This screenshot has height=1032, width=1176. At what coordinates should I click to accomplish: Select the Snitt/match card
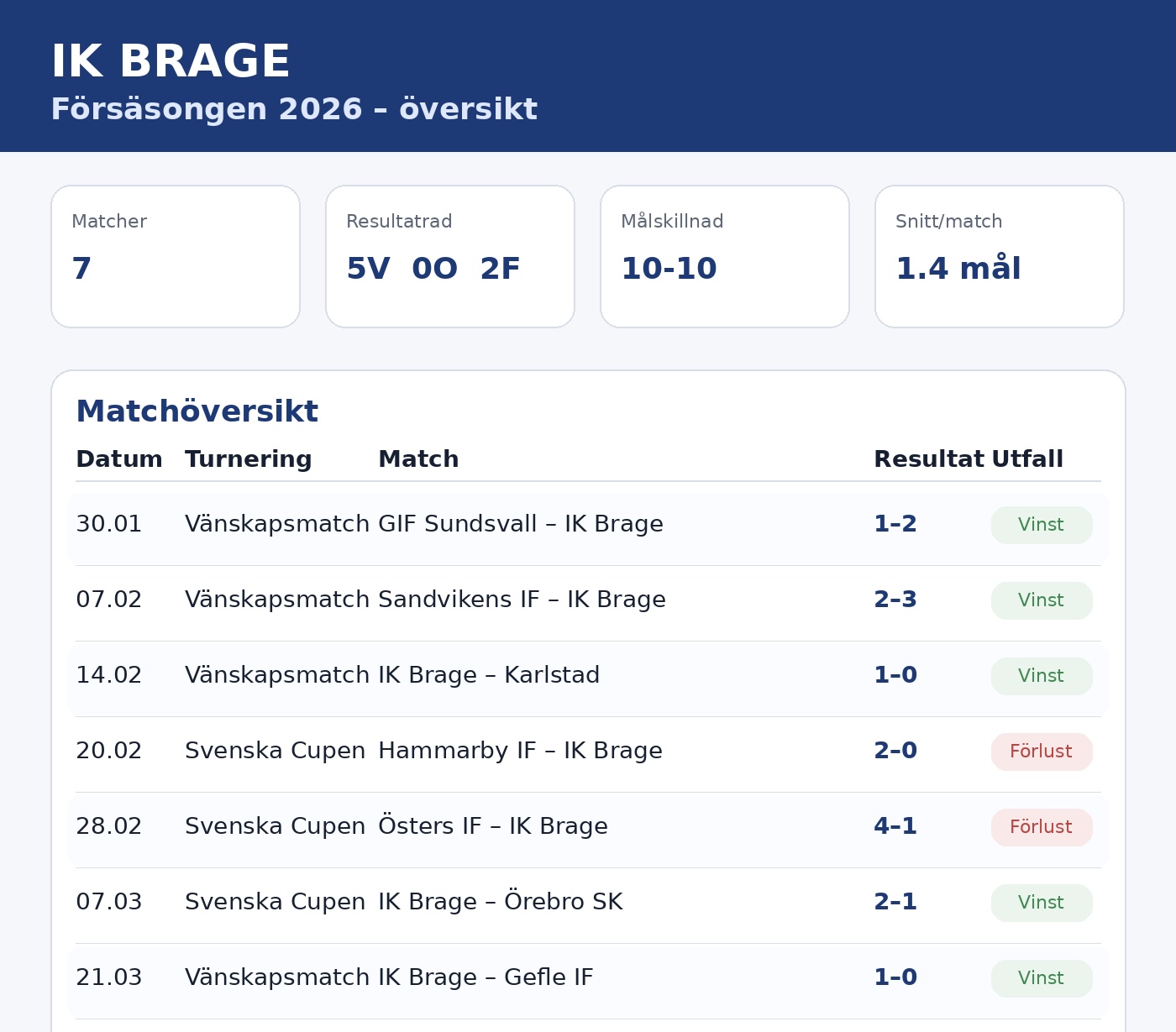[1000, 256]
